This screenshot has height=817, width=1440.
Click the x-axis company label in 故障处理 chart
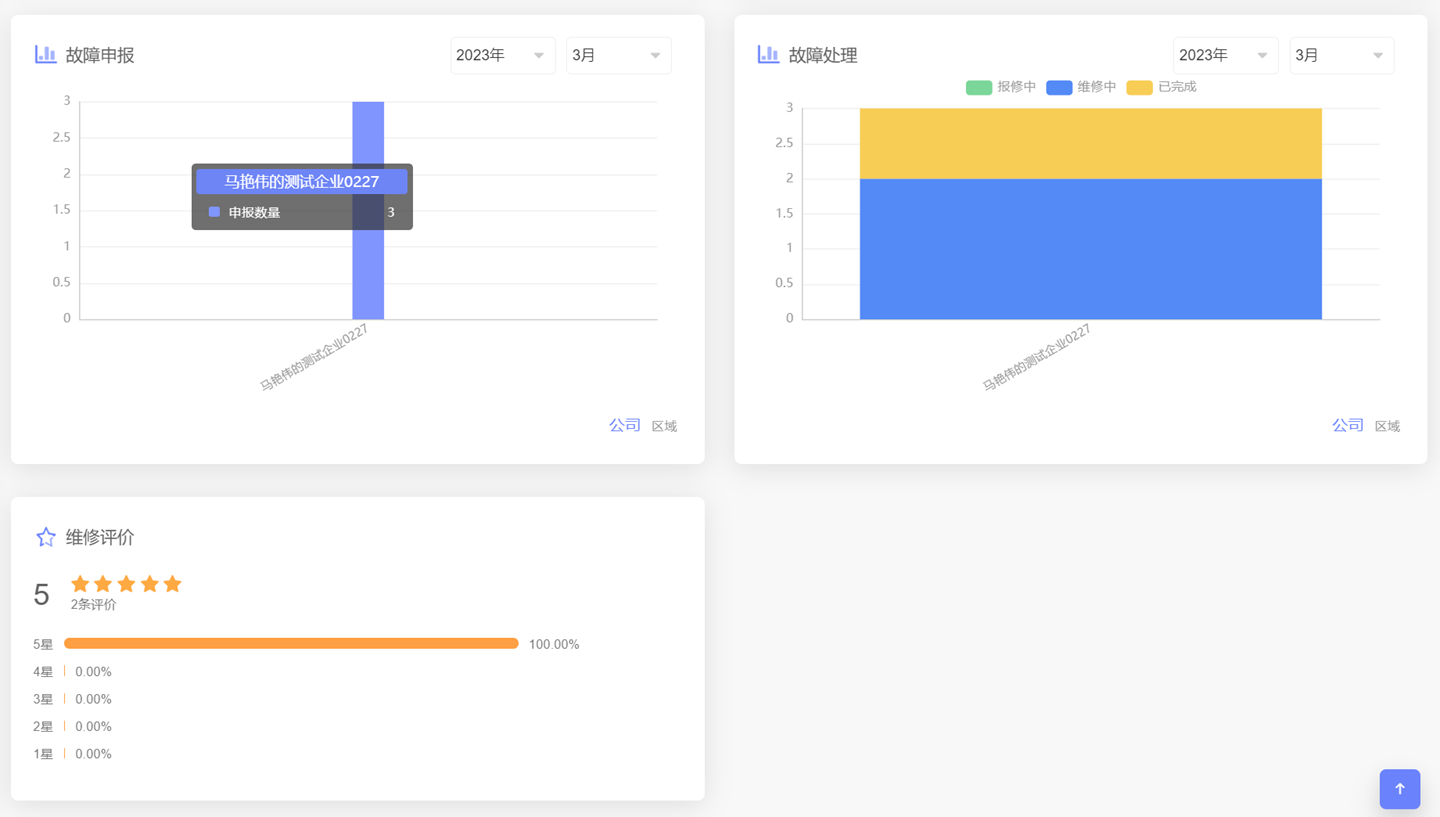click(x=1036, y=358)
